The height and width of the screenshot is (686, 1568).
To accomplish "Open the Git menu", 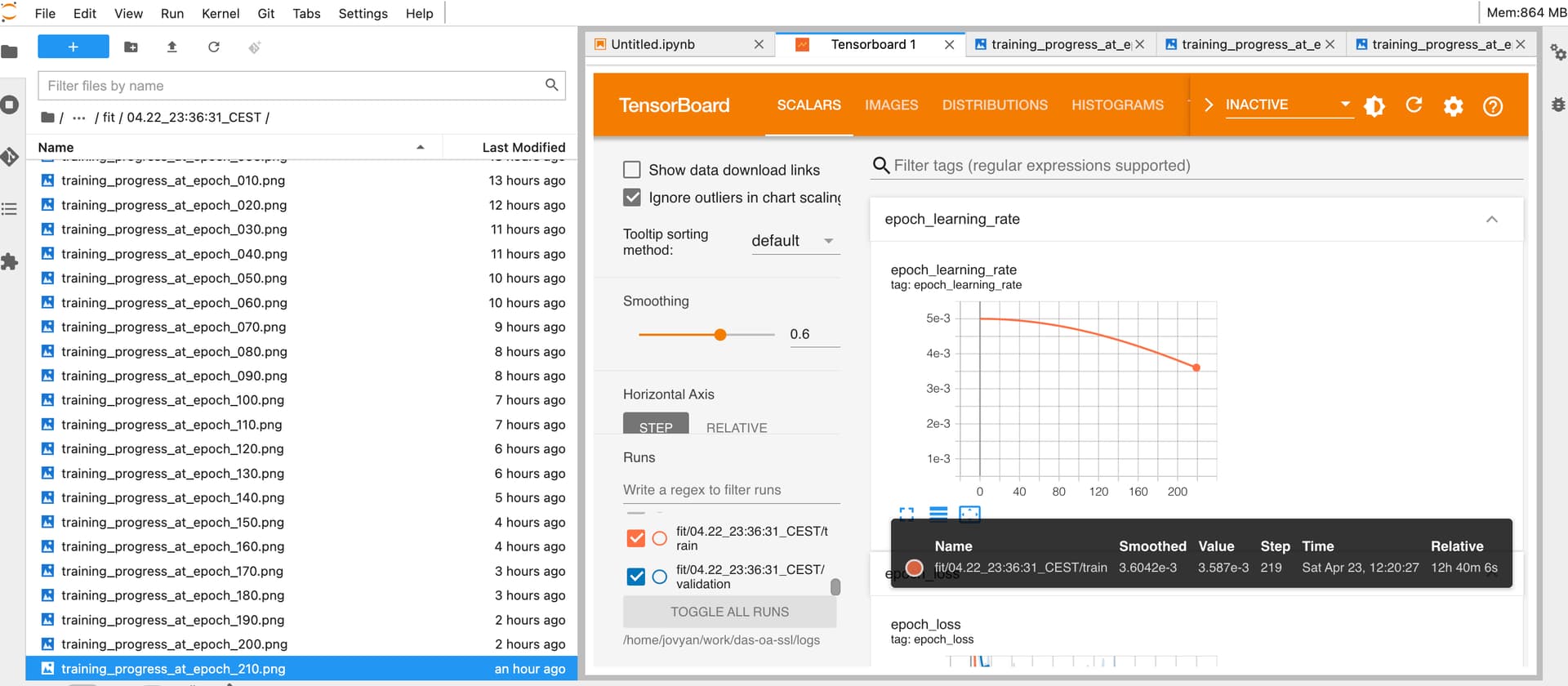I will click(266, 14).
